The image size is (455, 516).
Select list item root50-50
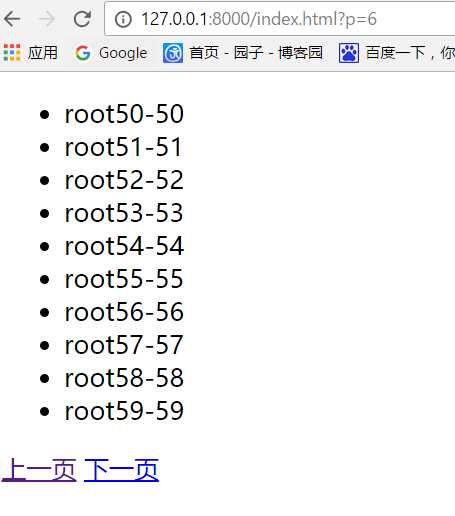(124, 114)
